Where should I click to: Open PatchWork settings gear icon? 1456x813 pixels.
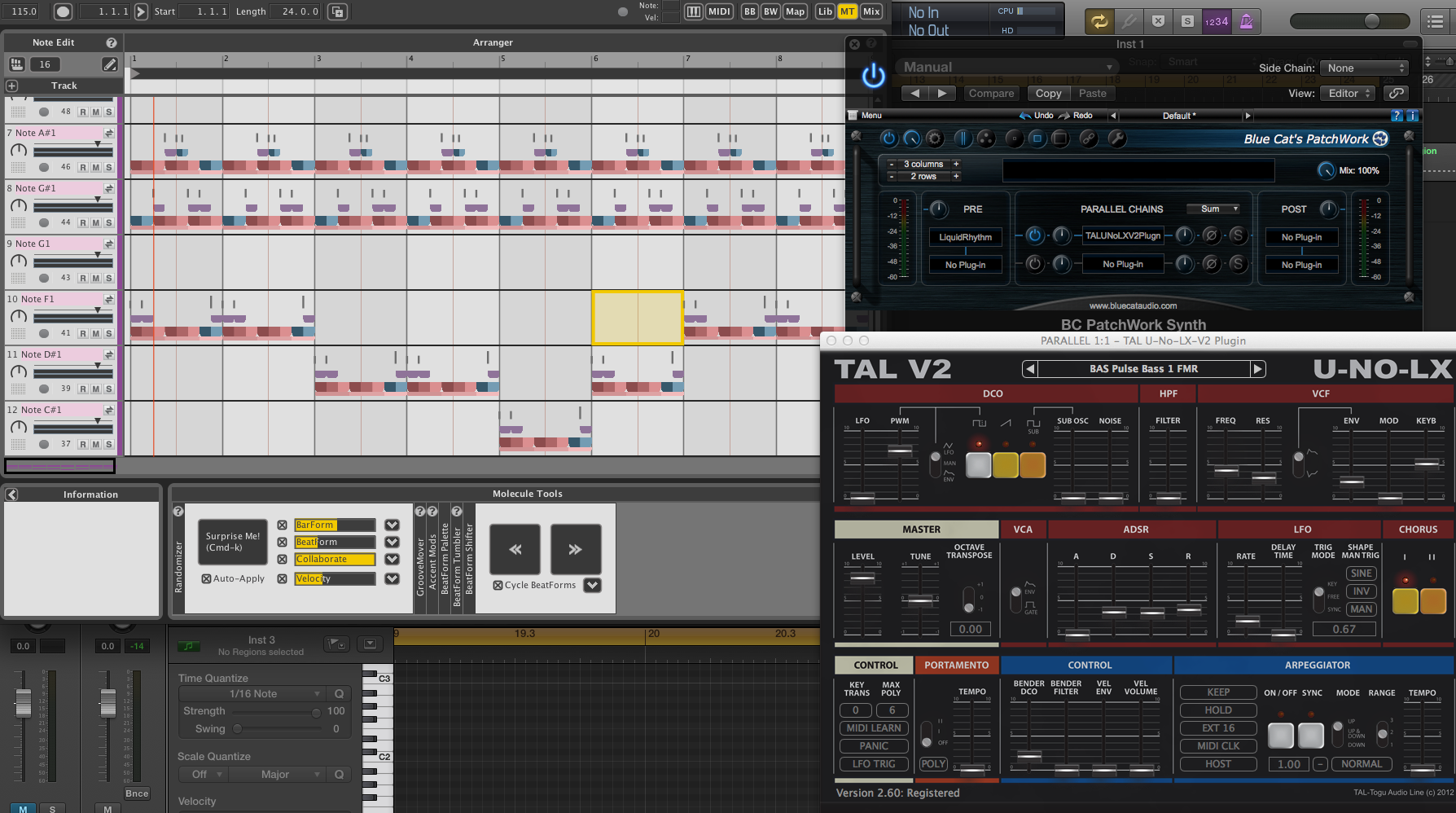(935, 139)
